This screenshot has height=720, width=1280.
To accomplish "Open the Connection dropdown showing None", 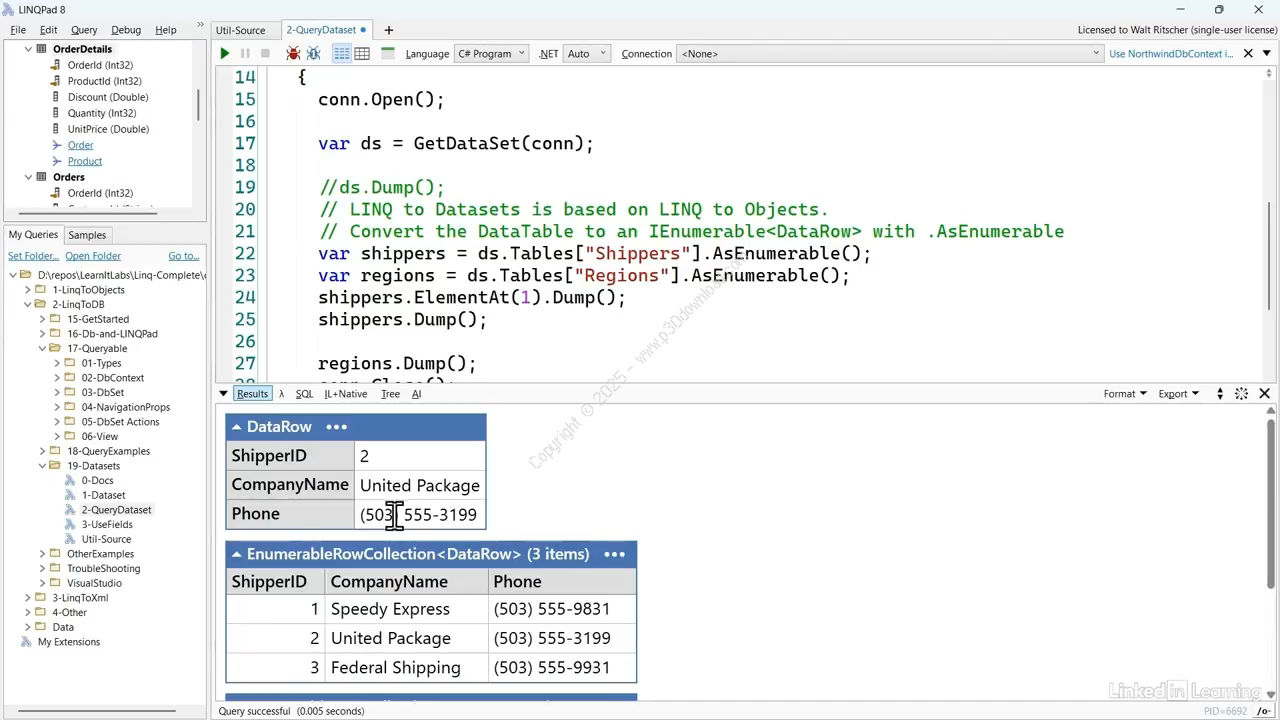I will coord(890,54).
